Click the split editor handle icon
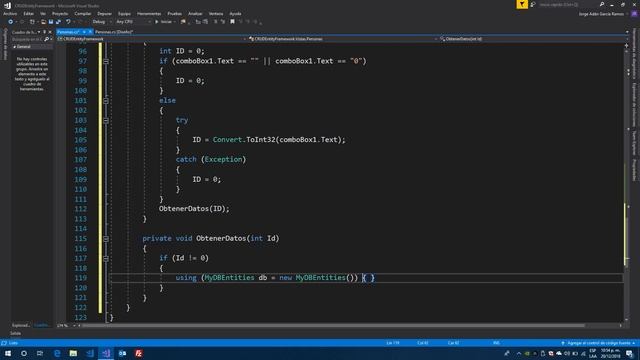This screenshot has height=360, width=640. click(x=627, y=46)
